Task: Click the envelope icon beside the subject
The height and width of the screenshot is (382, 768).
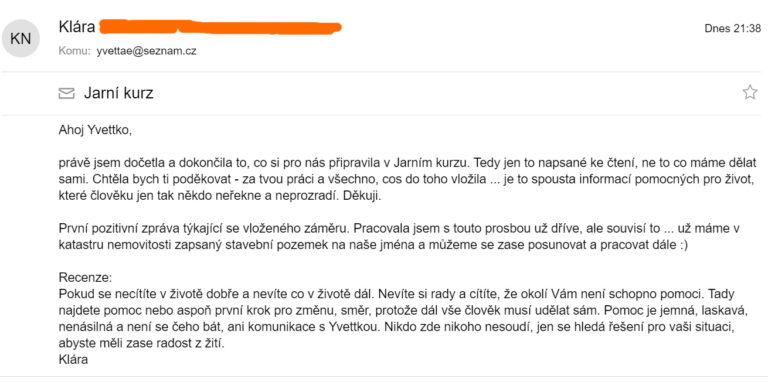Action: click(66, 93)
